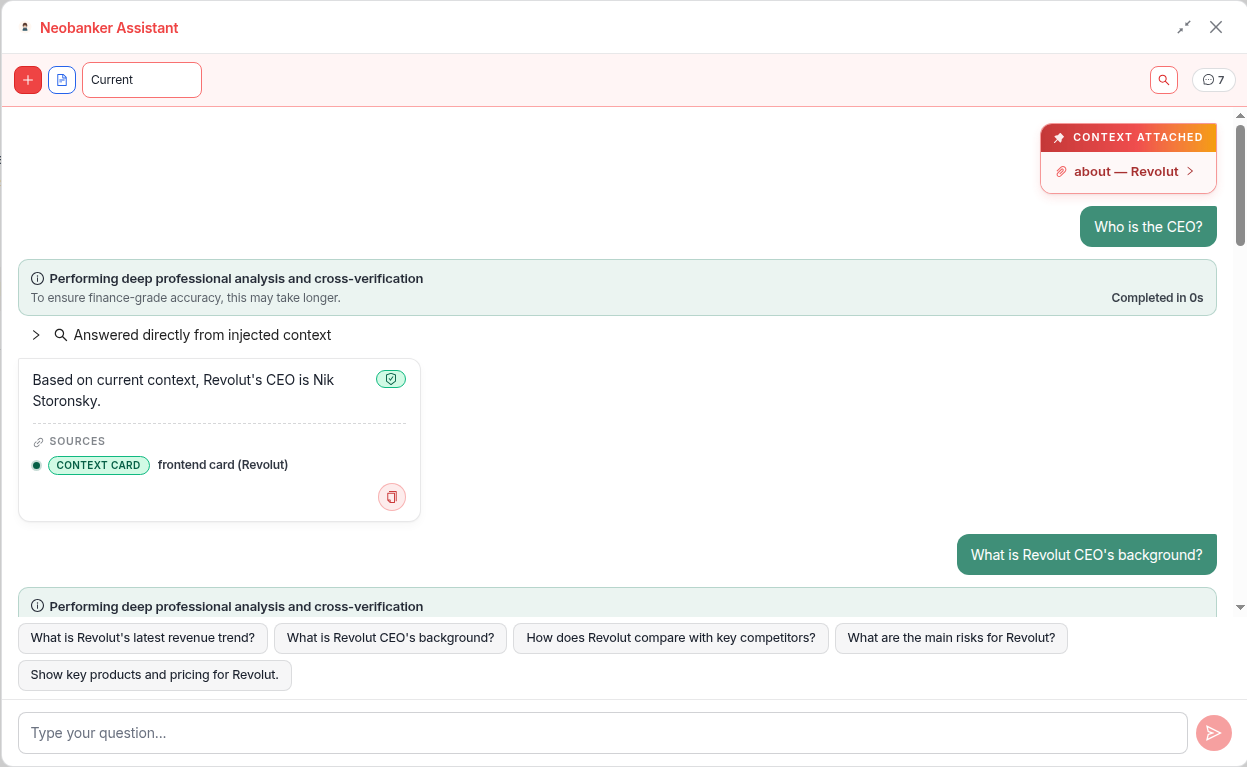Copy the answer using the red copy icon
This screenshot has height=767, width=1247.
pyautogui.click(x=391, y=497)
